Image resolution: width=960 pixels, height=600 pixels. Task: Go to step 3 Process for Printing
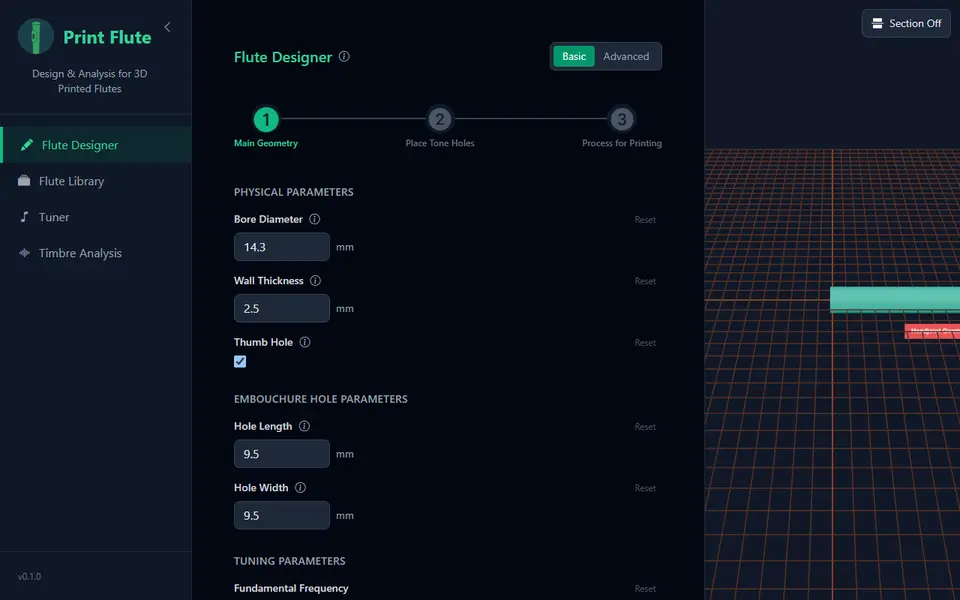pyautogui.click(x=621, y=119)
